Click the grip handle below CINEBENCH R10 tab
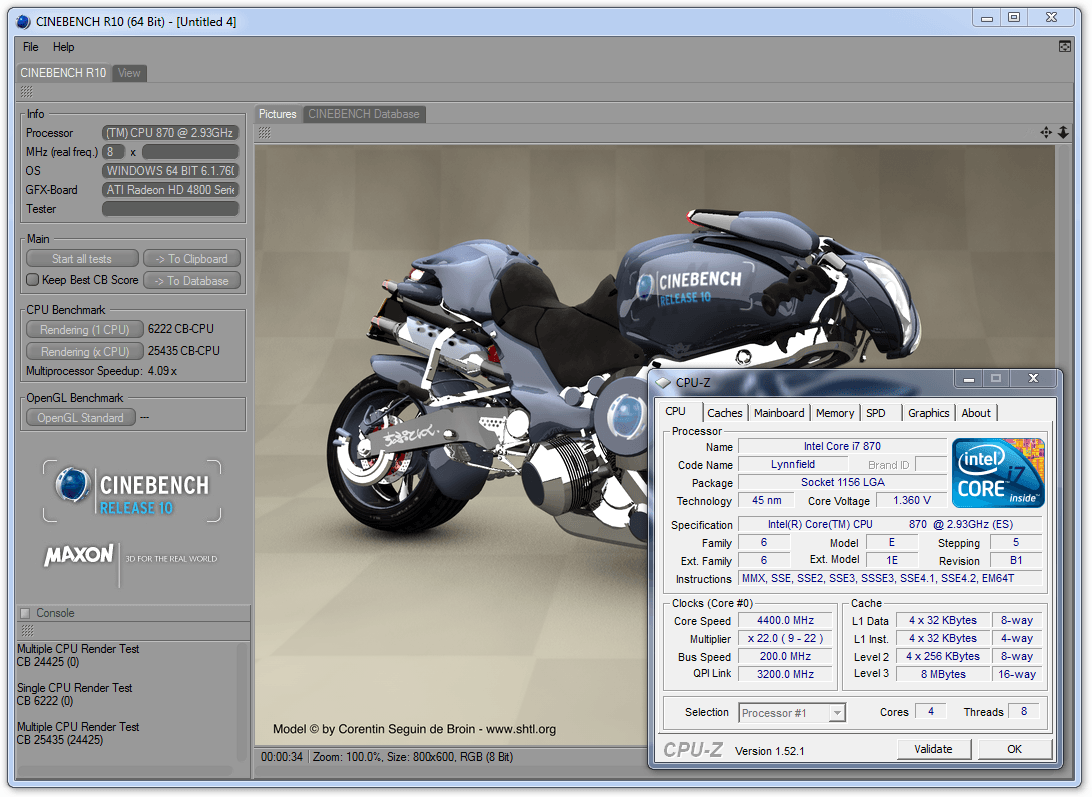 coord(26,92)
